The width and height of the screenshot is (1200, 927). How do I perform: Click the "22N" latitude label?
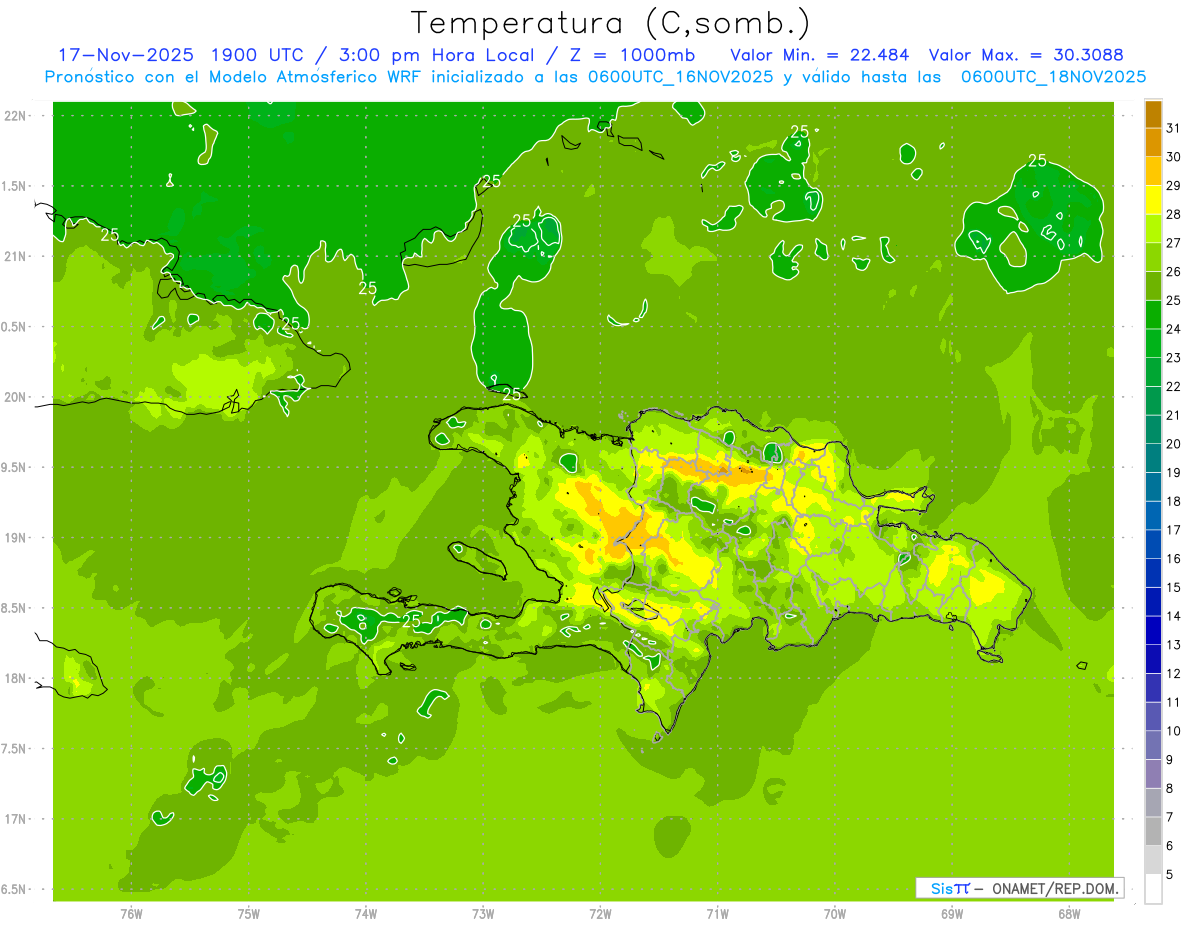tap(15, 116)
